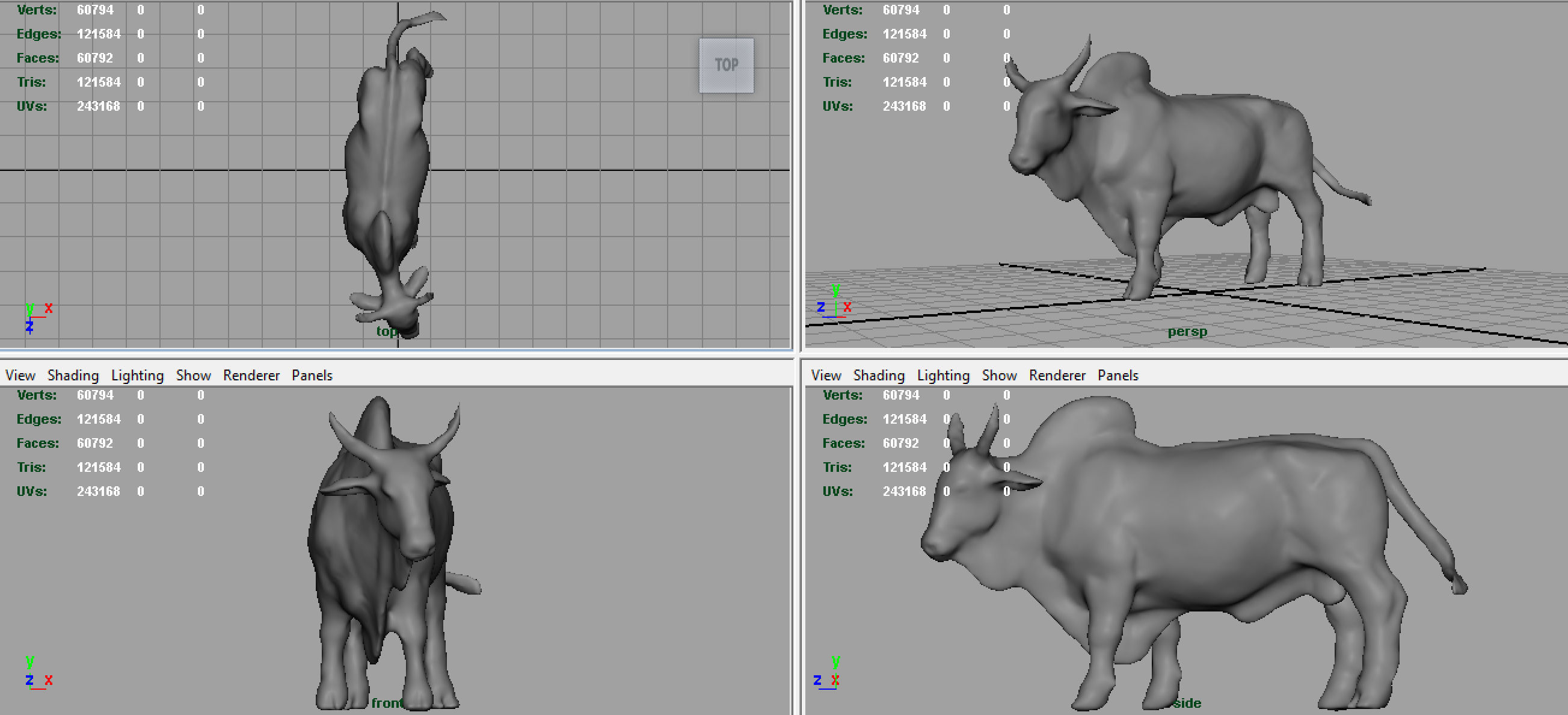Viewport: 1568px width, 715px height.
Task: Open side viewport's Shading menu
Action: click(878, 375)
